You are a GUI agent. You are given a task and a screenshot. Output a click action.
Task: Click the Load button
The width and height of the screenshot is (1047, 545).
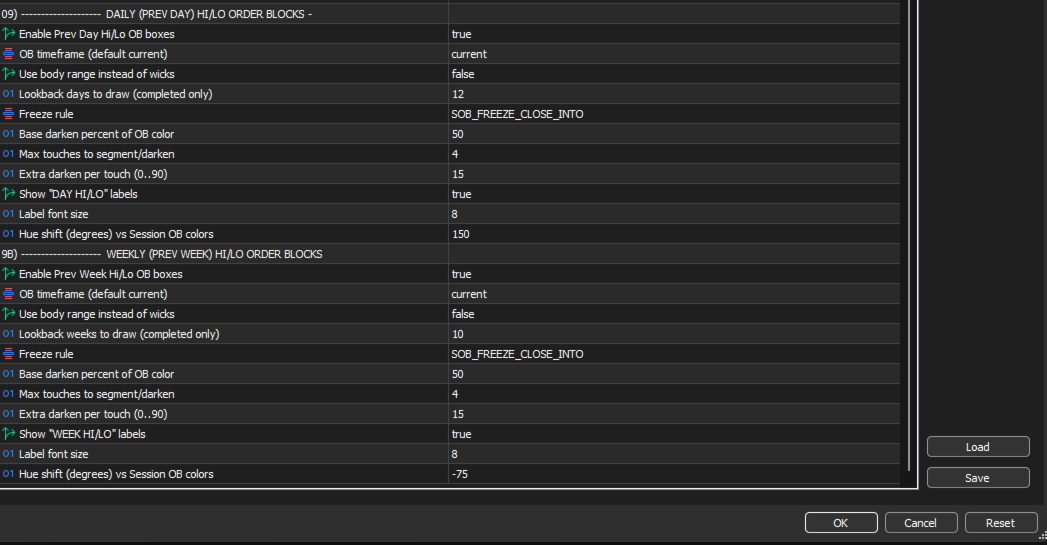click(x=977, y=447)
